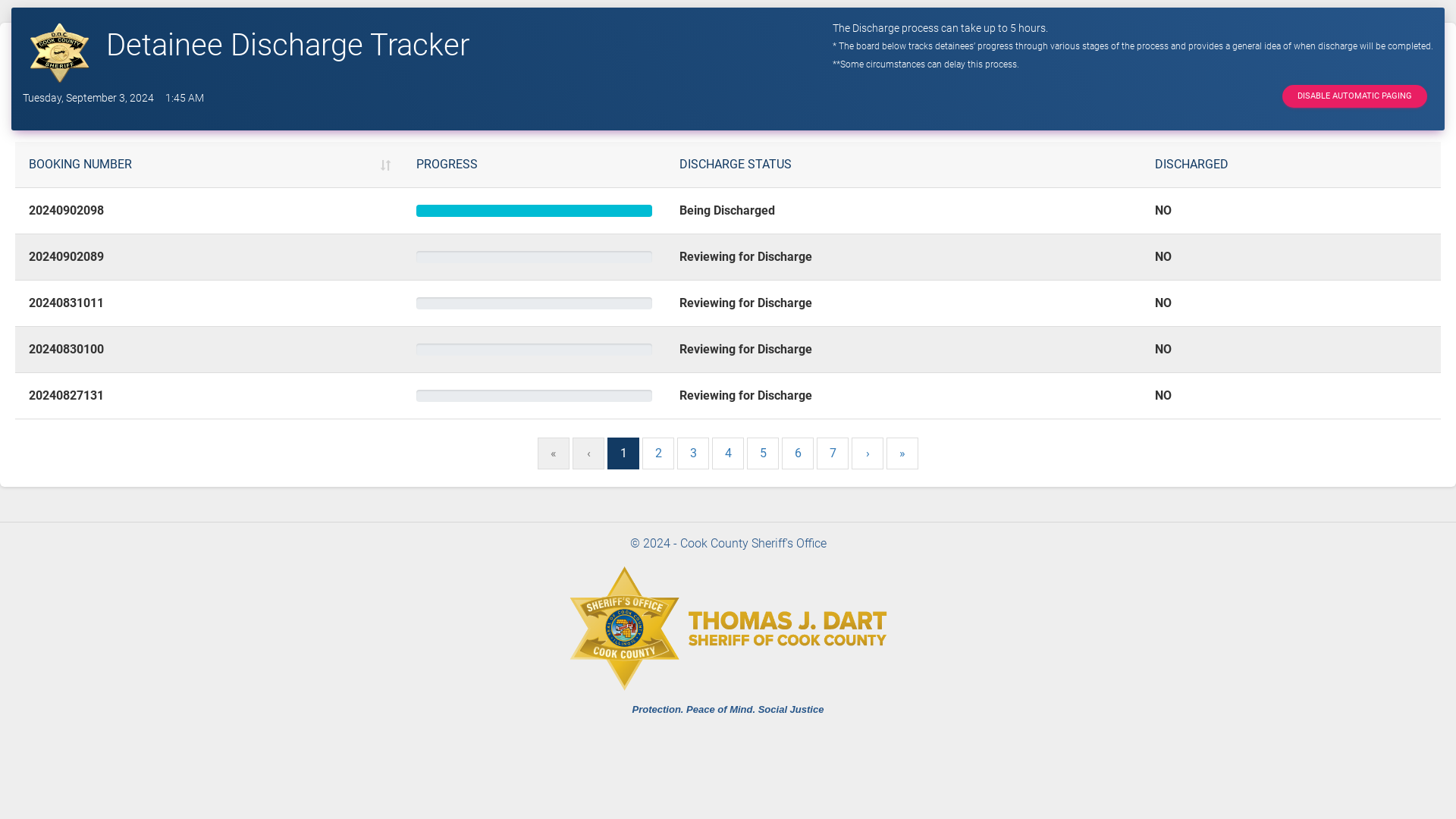This screenshot has width=1456, height=819.
Task: Click the progress bar for booking 20240831011
Action: tap(534, 303)
